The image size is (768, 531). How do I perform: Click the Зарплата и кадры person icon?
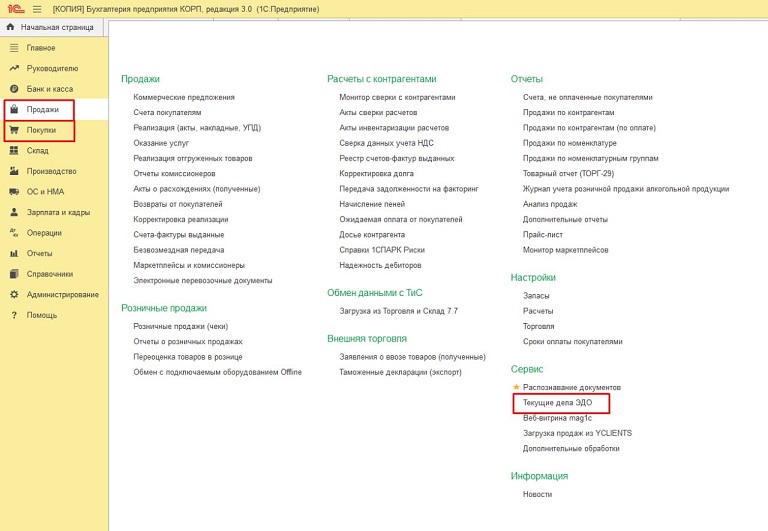pos(14,212)
